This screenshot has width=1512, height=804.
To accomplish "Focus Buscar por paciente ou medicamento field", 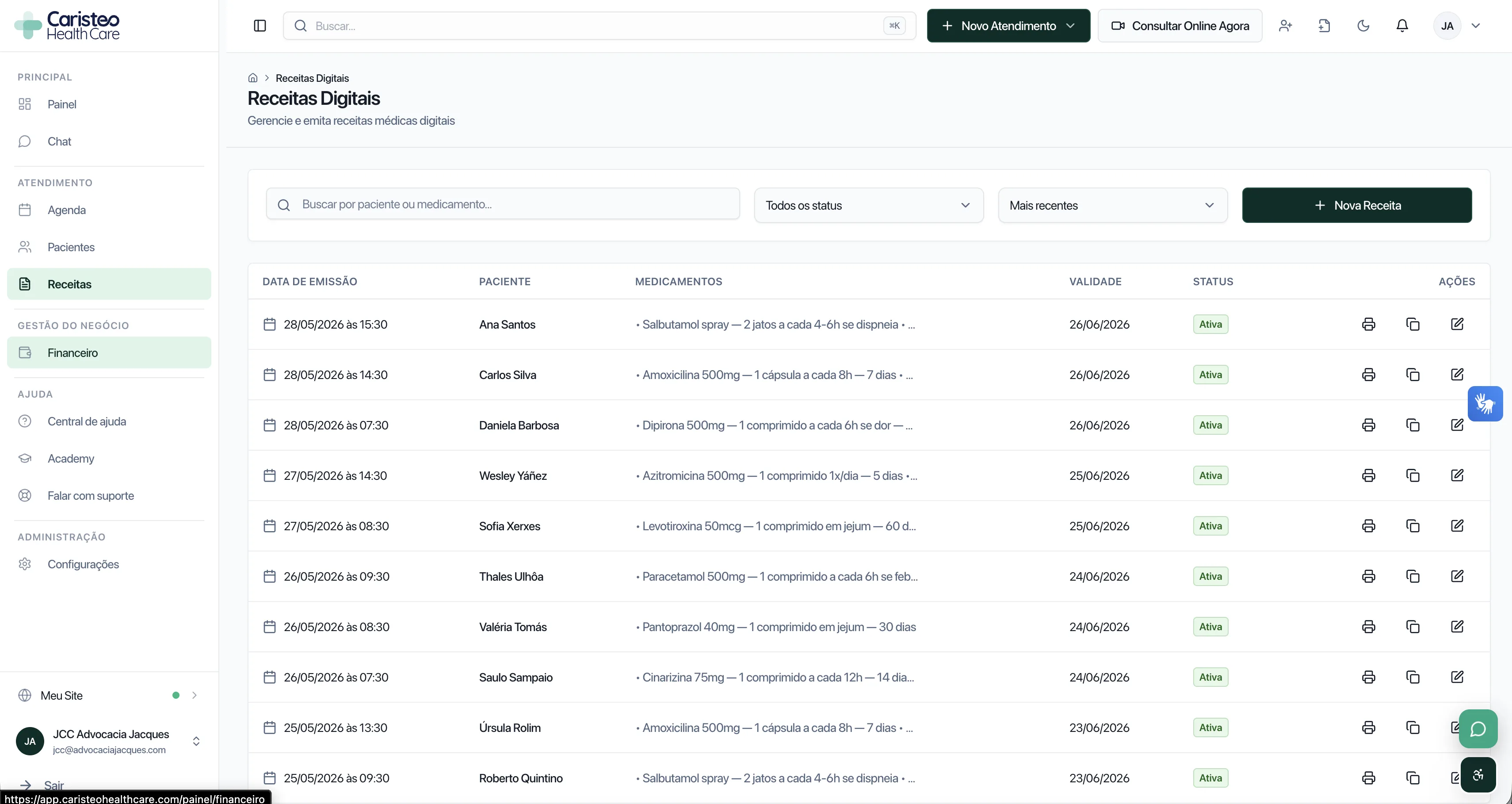I will point(503,204).
